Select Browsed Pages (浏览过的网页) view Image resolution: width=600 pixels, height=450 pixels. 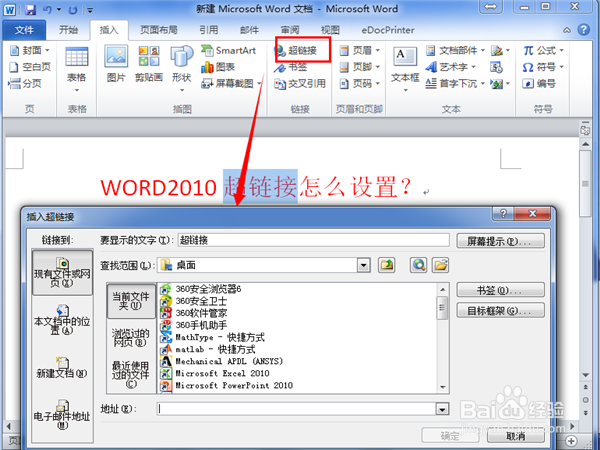(x=131, y=338)
